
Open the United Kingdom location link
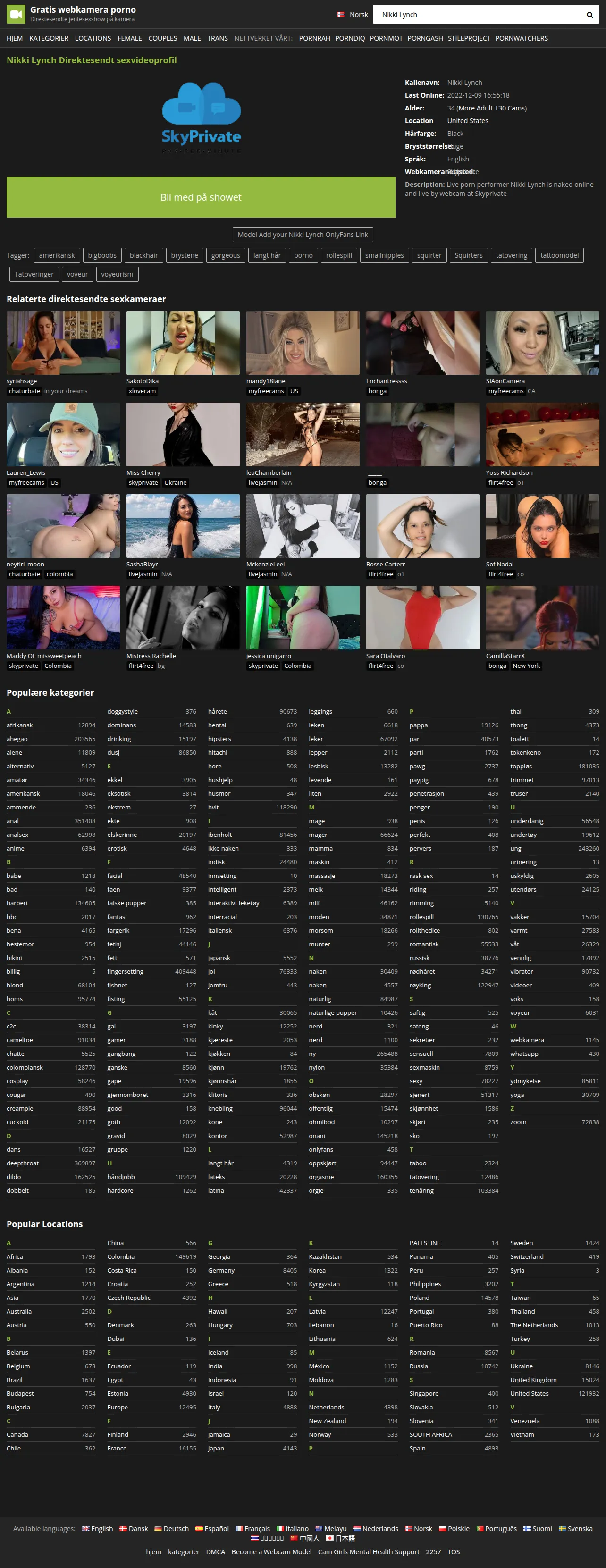click(x=534, y=1380)
